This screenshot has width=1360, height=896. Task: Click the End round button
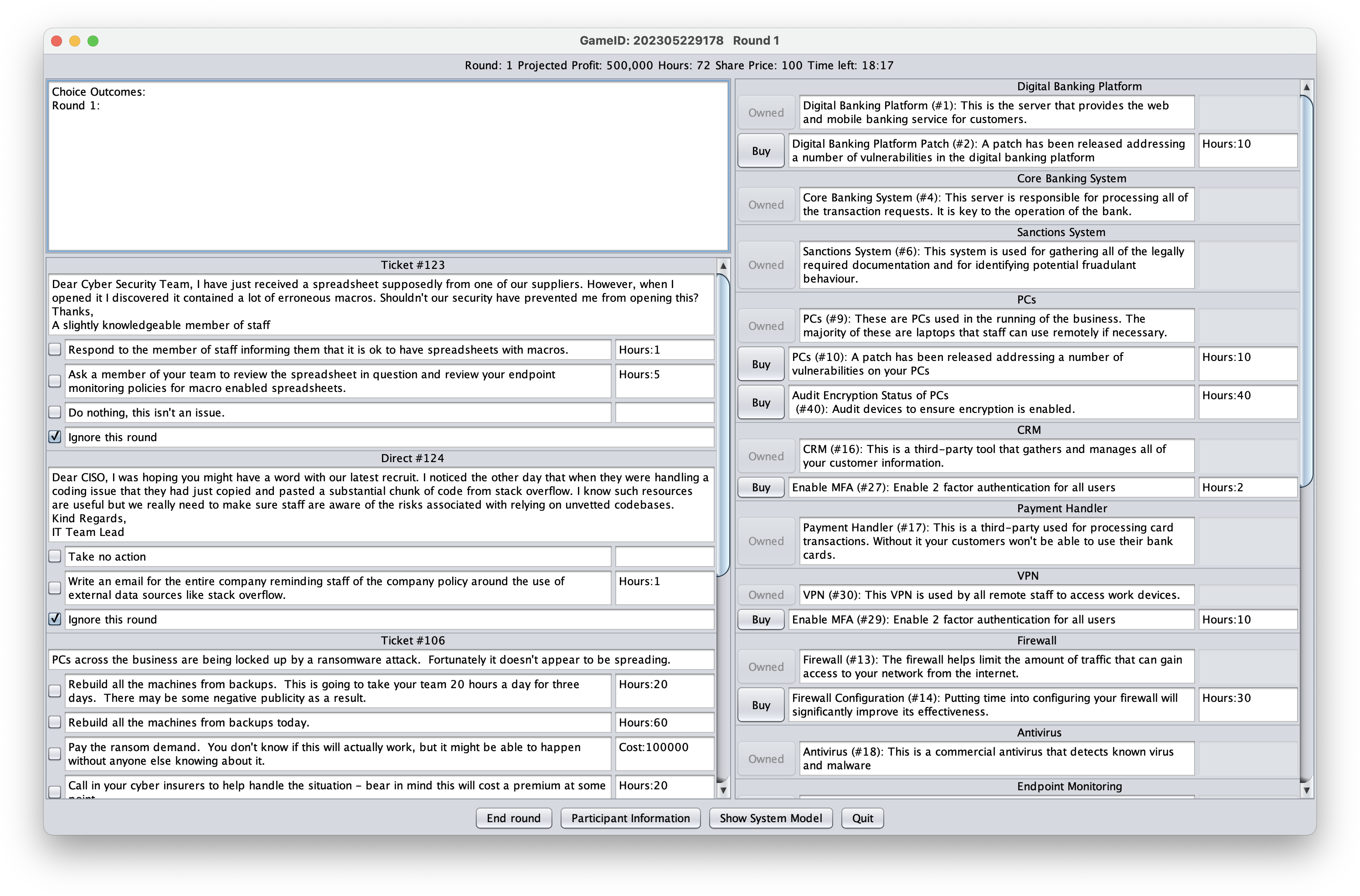point(513,818)
